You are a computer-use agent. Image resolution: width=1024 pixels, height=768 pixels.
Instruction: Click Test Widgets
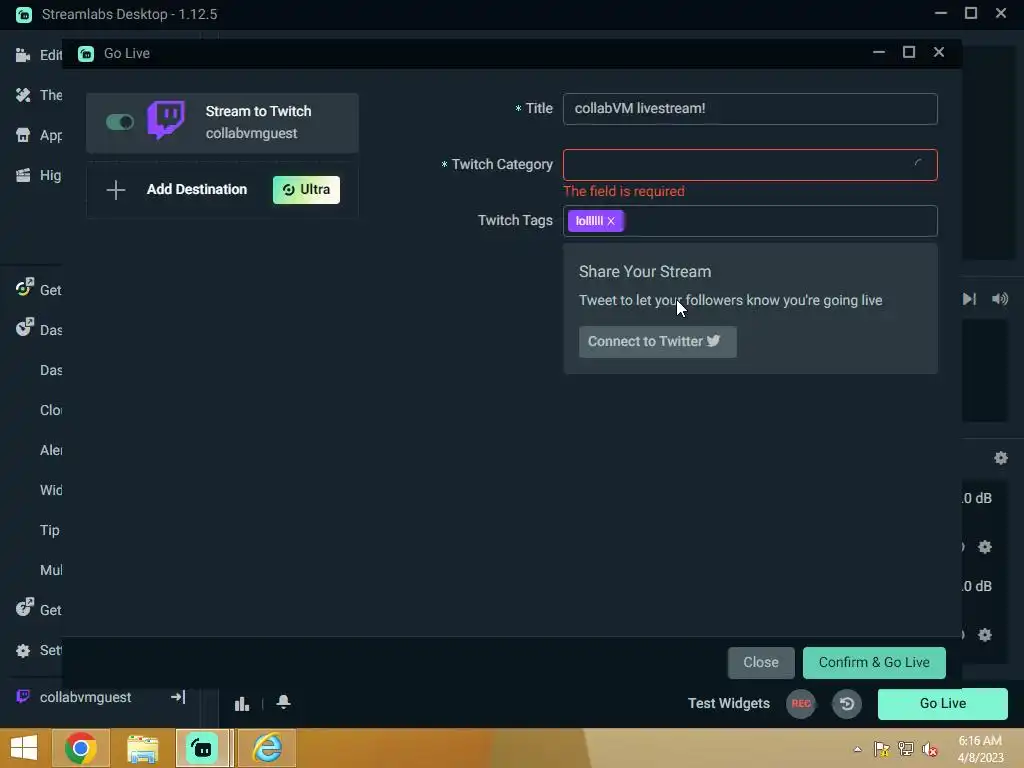point(728,703)
